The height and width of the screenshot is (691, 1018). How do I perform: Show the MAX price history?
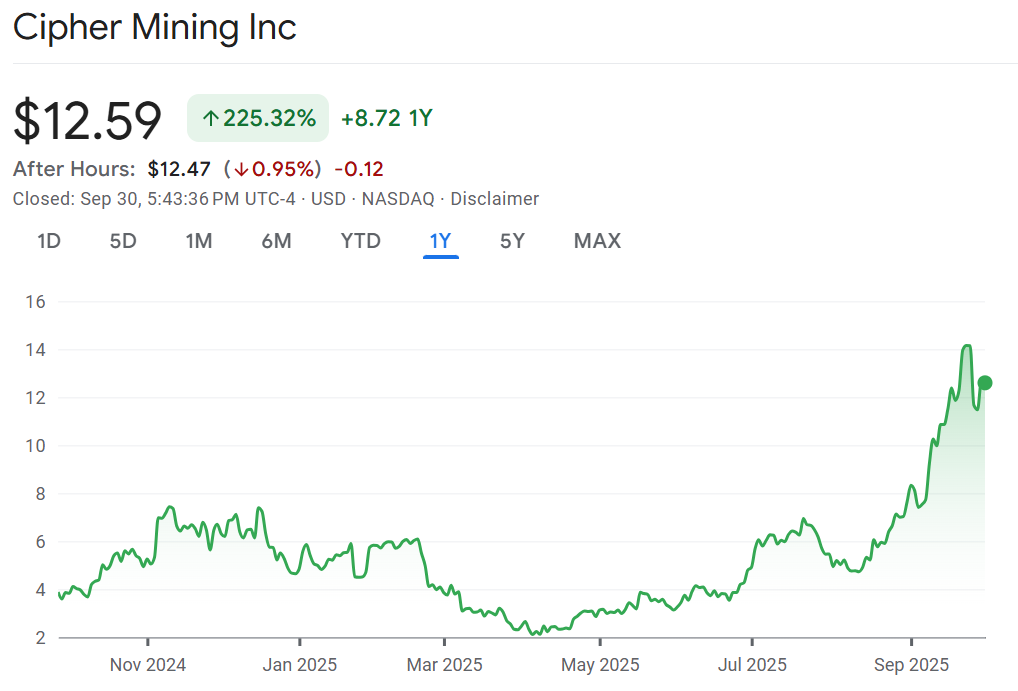click(x=597, y=241)
